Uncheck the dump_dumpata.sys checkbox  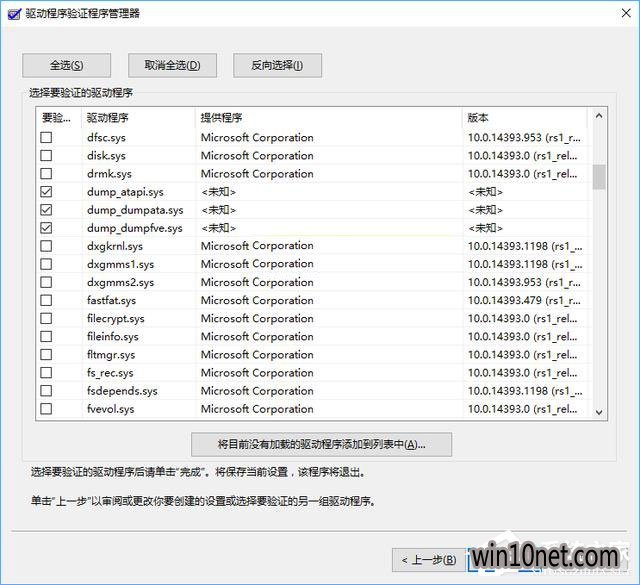click(46, 210)
